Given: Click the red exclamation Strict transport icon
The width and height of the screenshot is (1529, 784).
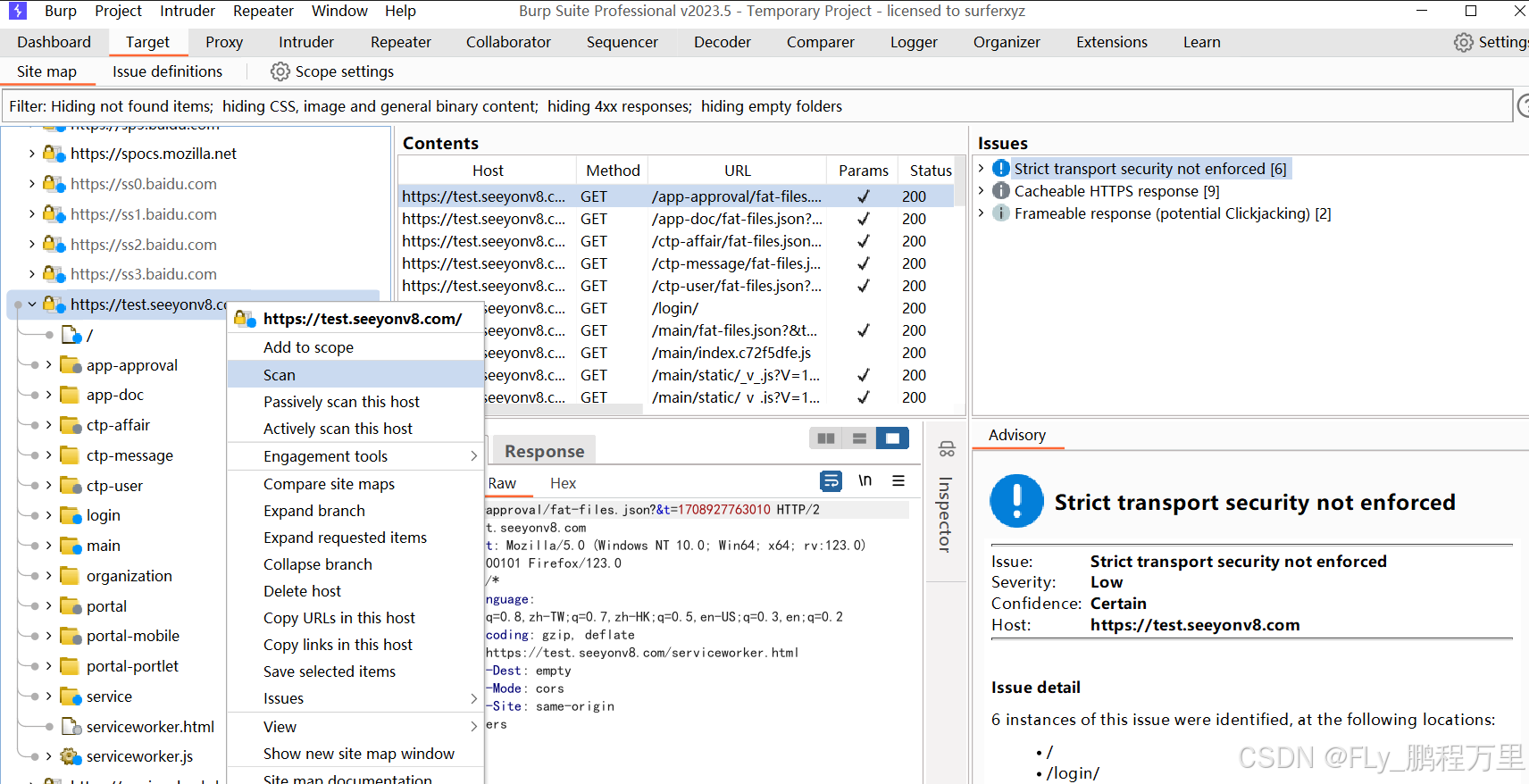Looking at the screenshot, I should [x=1001, y=169].
